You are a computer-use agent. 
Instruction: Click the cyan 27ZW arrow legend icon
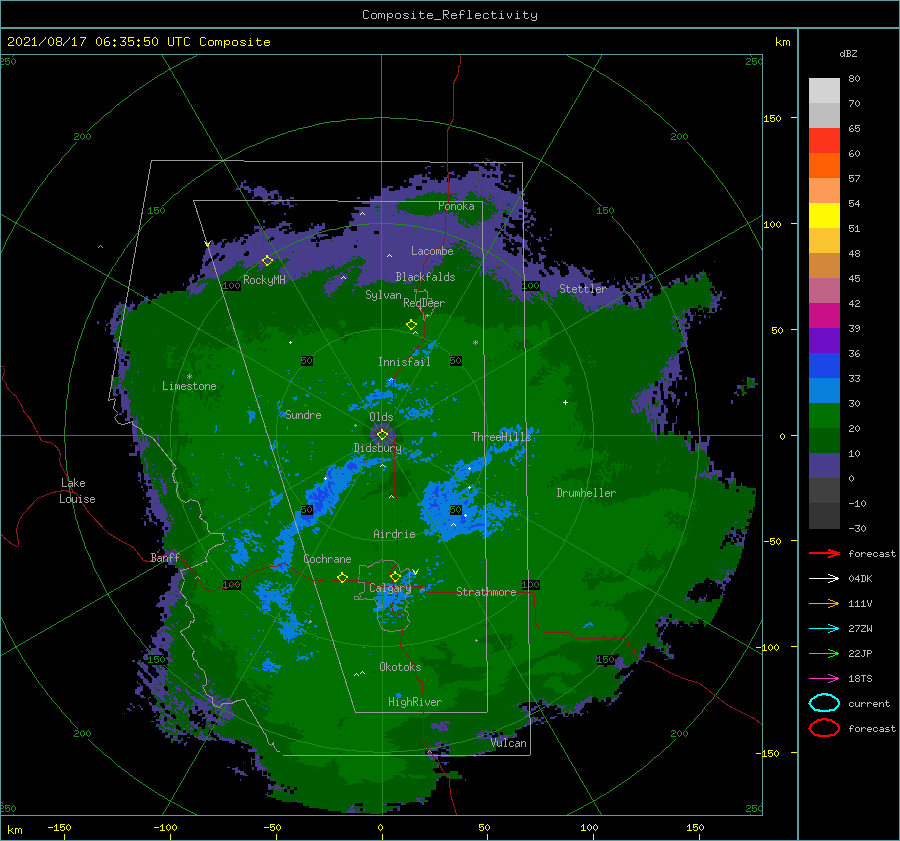tap(824, 629)
